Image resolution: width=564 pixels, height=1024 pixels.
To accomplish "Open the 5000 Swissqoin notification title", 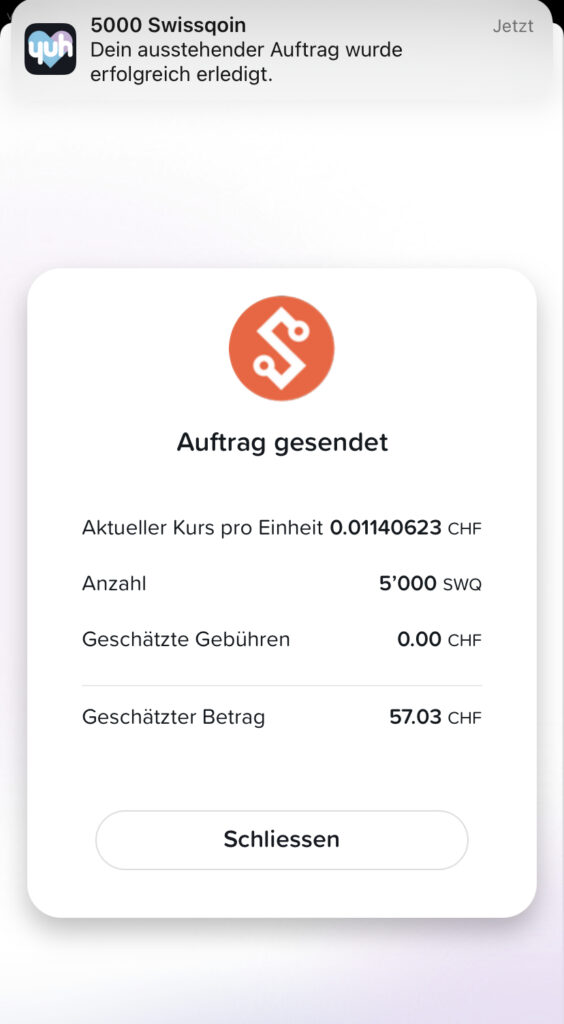I will click(x=168, y=25).
